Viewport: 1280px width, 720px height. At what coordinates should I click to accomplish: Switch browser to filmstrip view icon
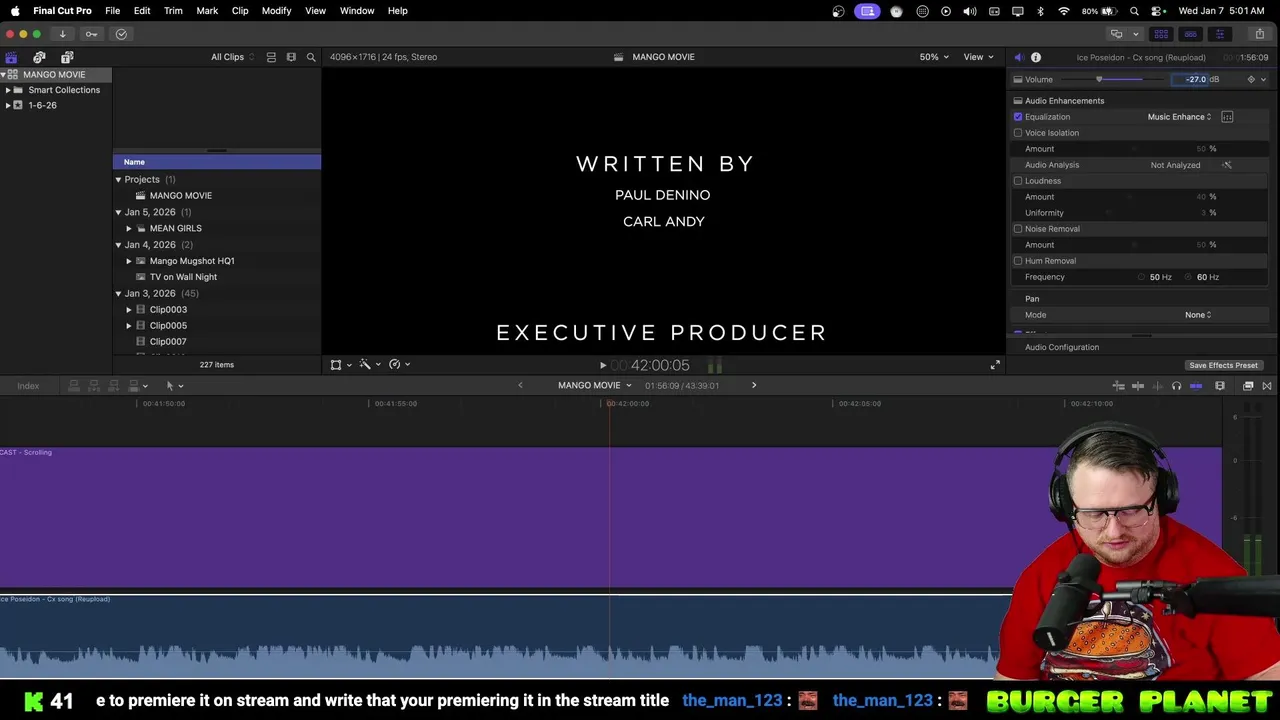291,57
